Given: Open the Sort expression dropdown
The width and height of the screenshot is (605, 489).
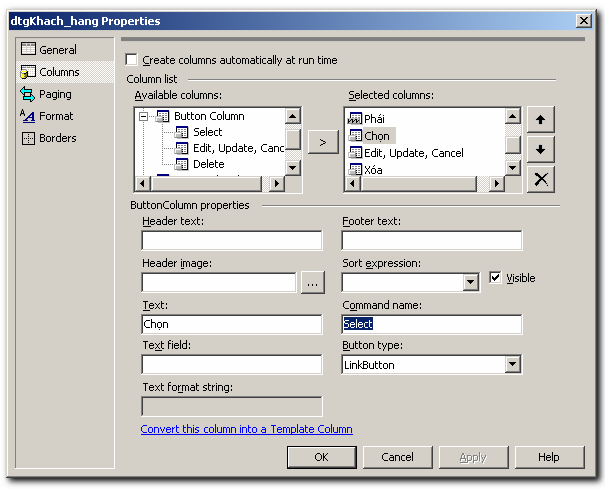Looking at the screenshot, I should coord(471,283).
